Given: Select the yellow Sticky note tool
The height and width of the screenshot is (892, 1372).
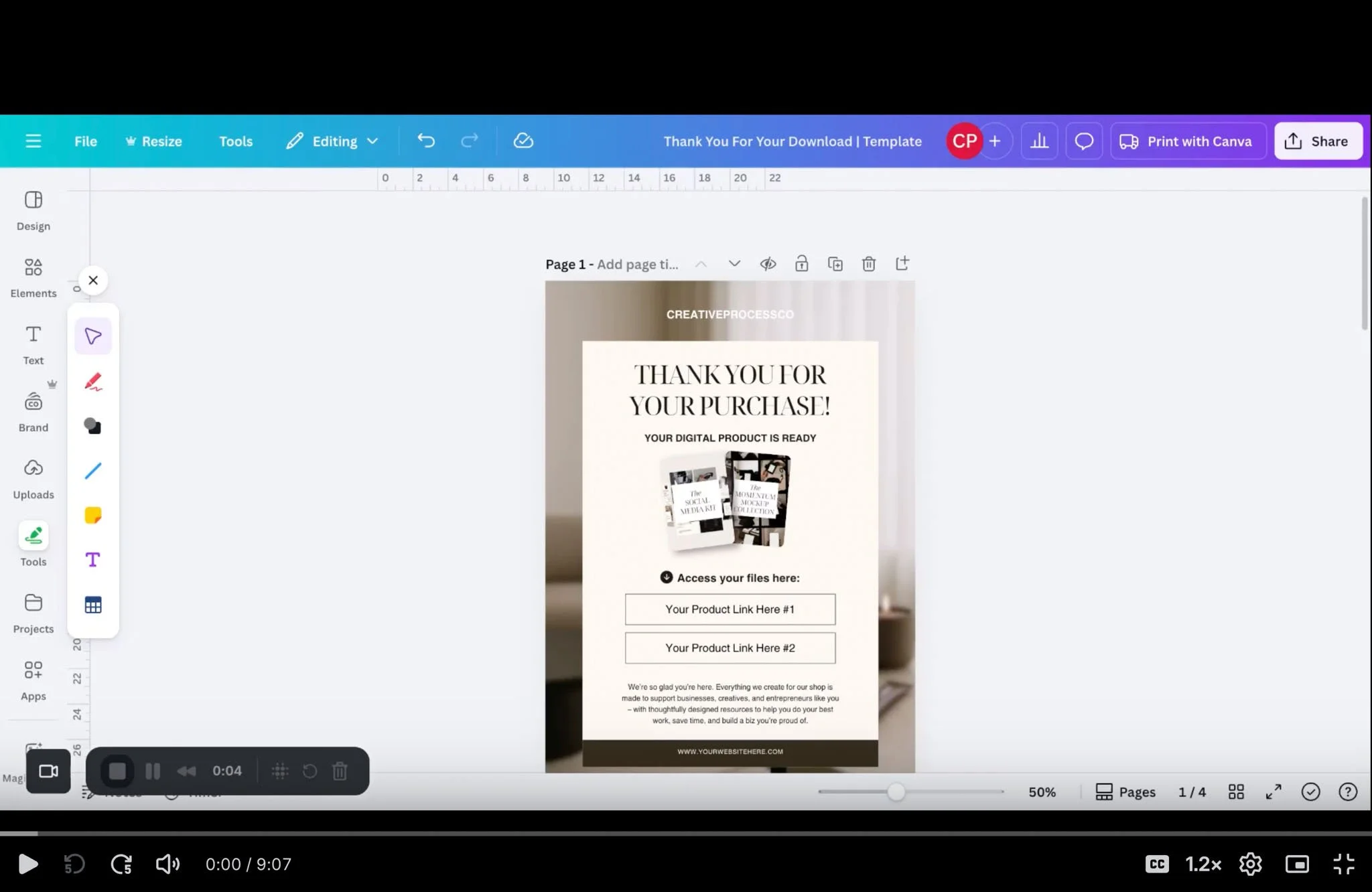Looking at the screenshot, I should coord(93,515).
